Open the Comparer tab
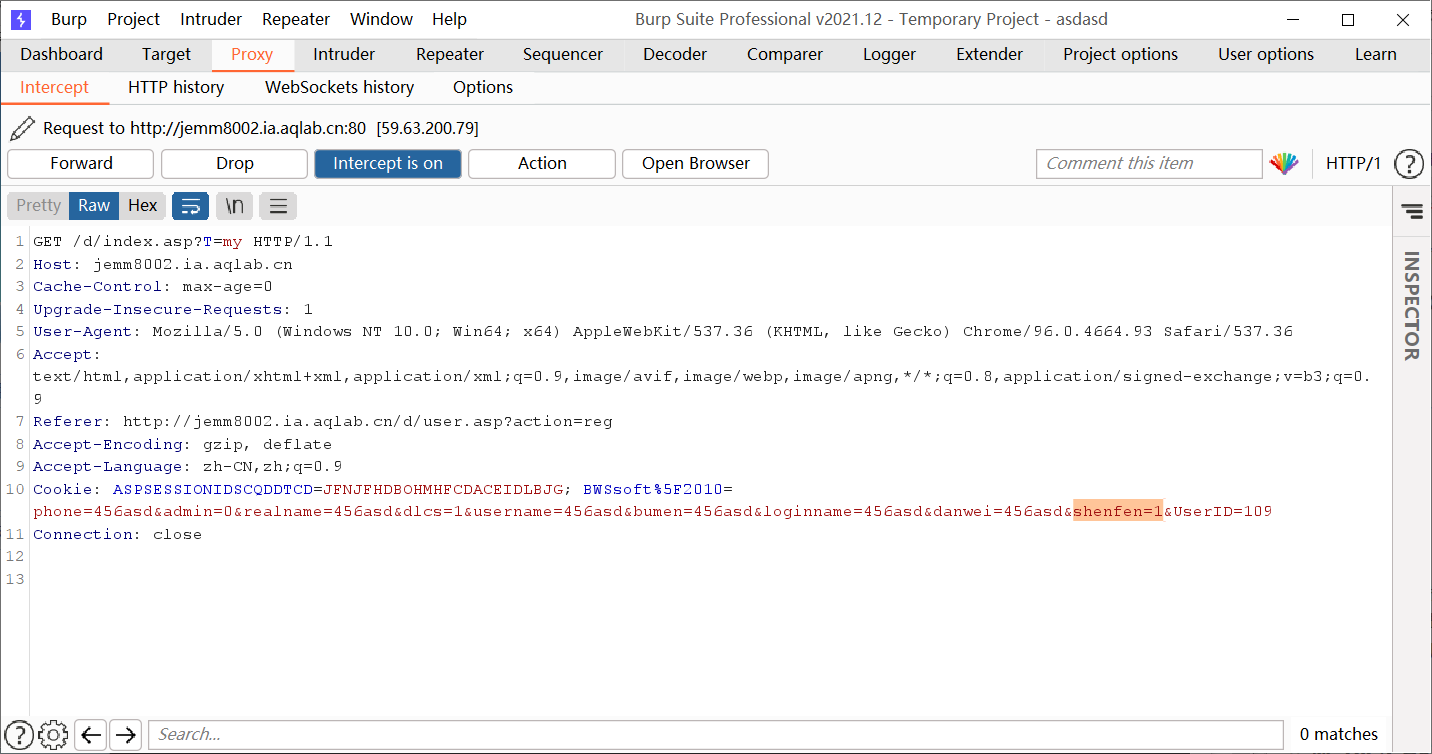Image resolution: width=1432 pixels, height=754 pixels. (x=785, y=54)
